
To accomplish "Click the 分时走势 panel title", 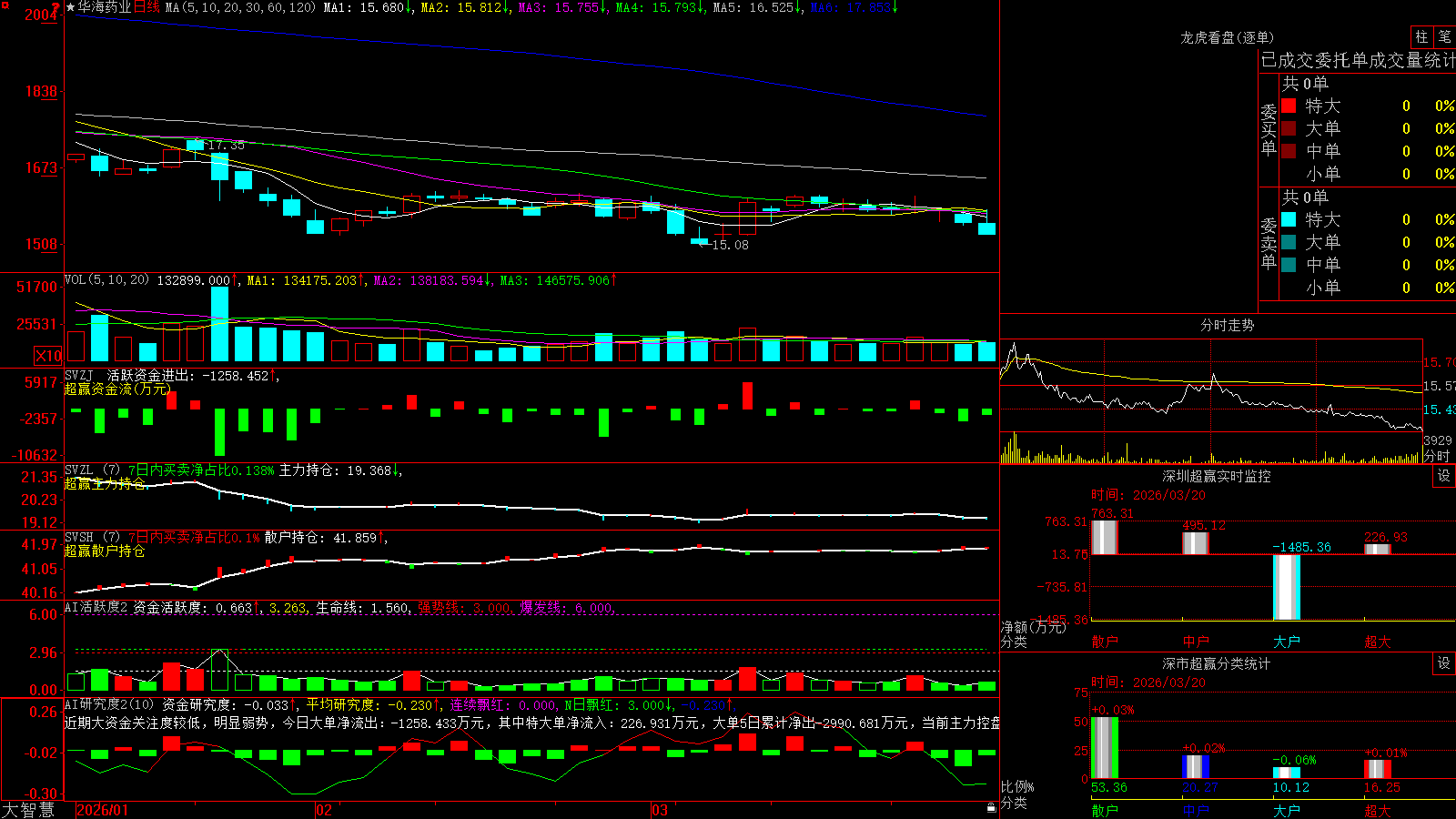I will pyautogui.click(x=1227, y=325).
